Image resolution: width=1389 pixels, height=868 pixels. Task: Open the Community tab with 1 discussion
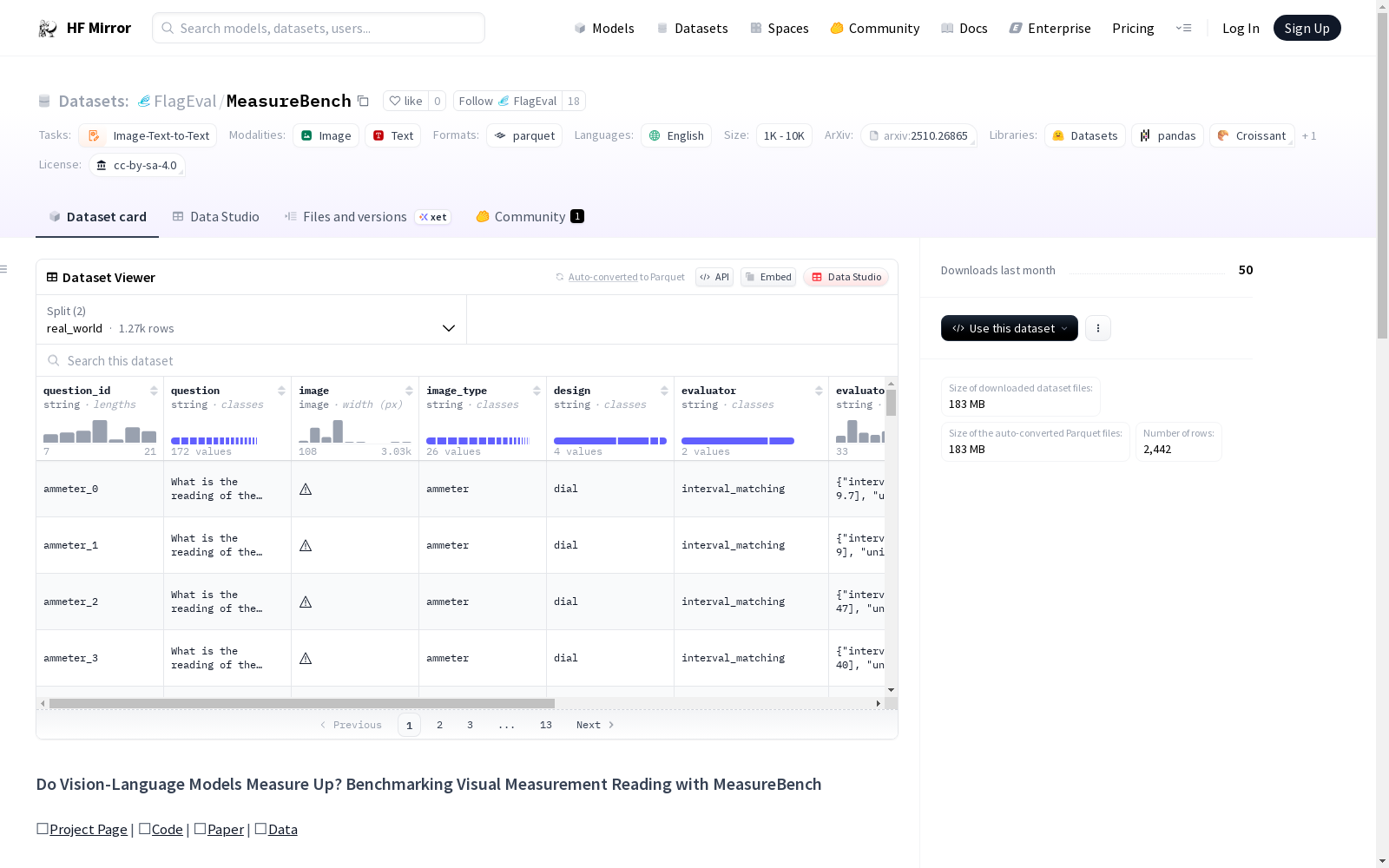coord(530,217)
